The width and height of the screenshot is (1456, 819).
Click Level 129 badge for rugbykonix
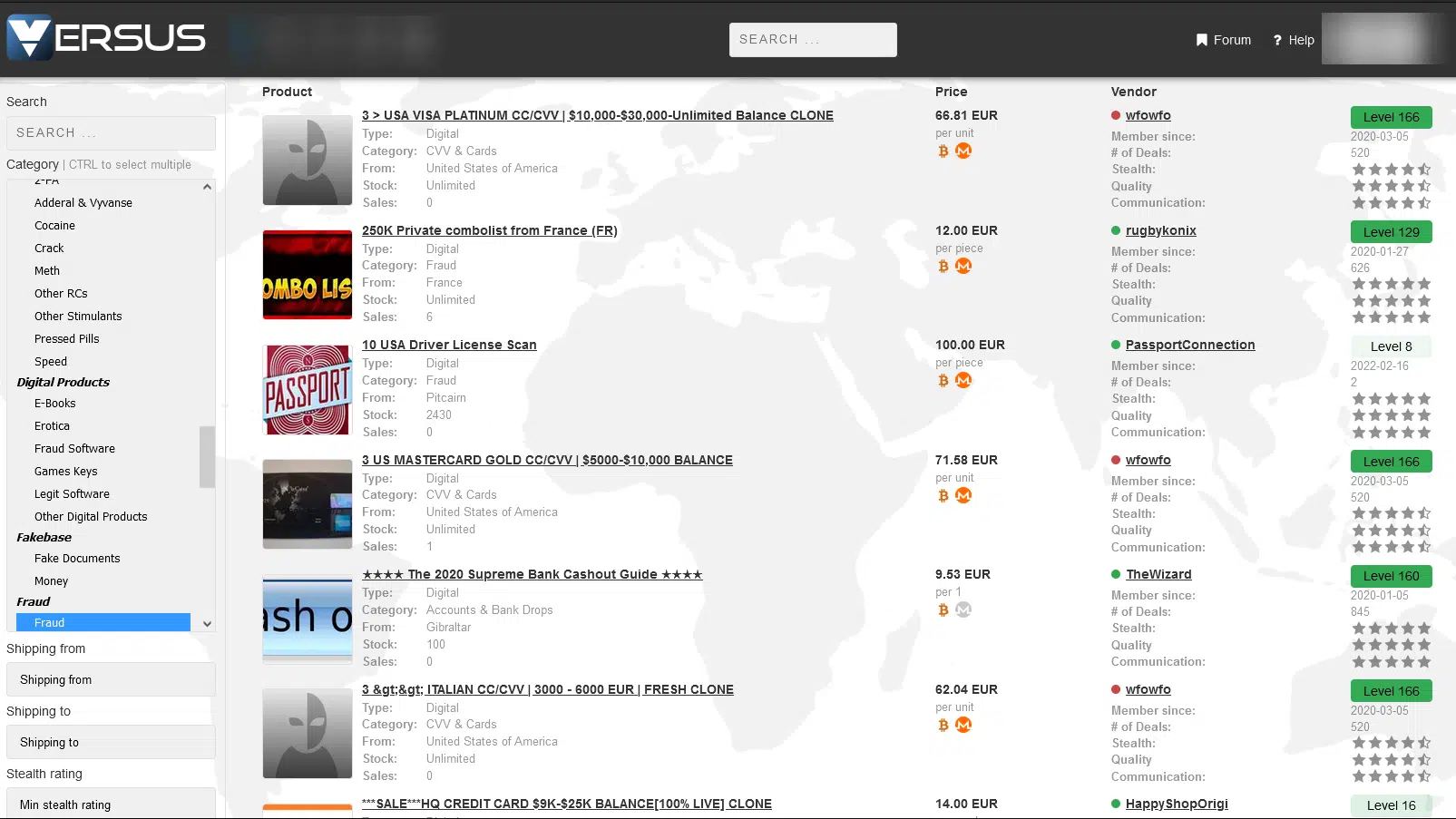[1391, 232]
